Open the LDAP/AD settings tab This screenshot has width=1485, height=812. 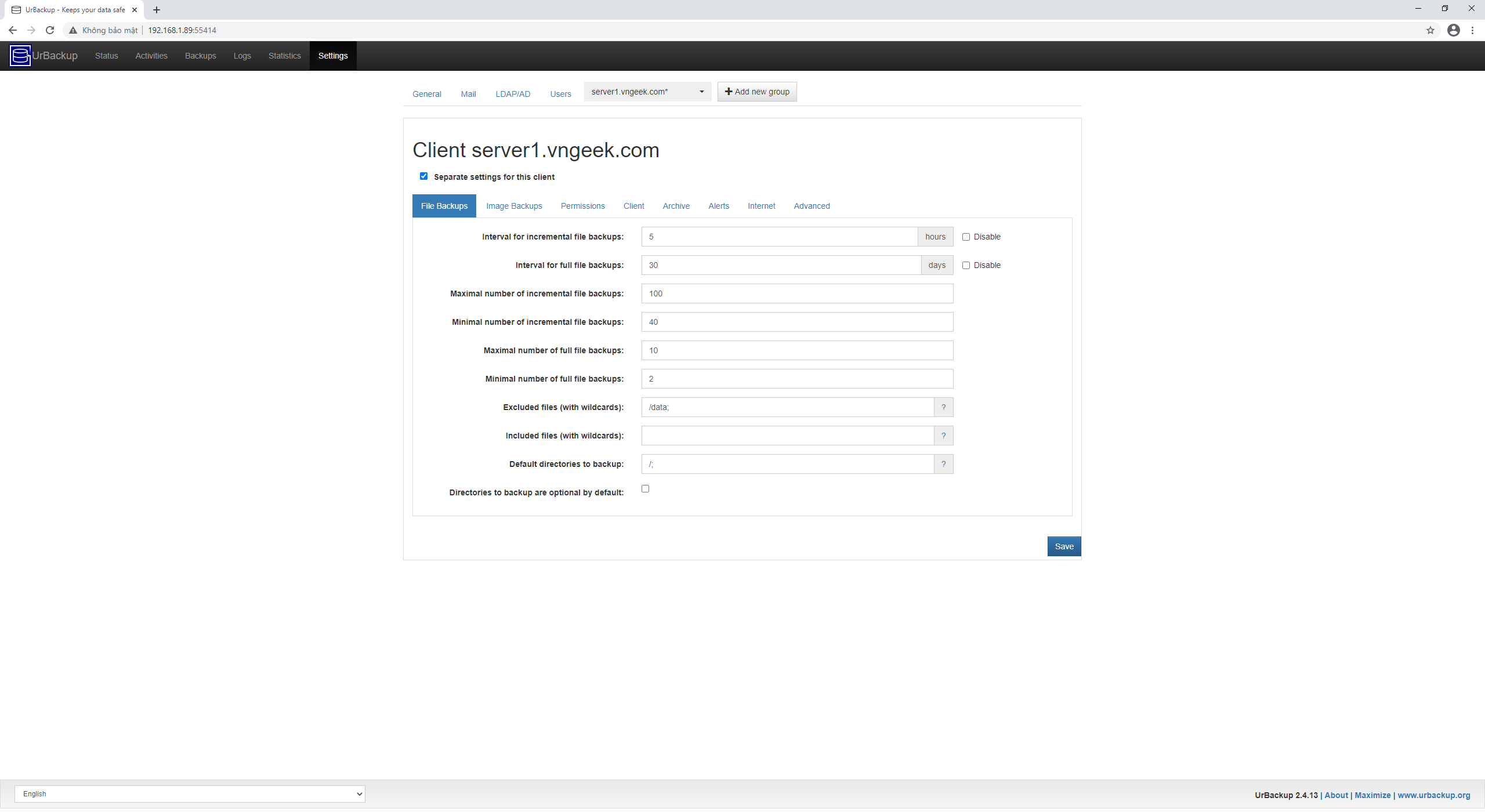click(513, 94)
